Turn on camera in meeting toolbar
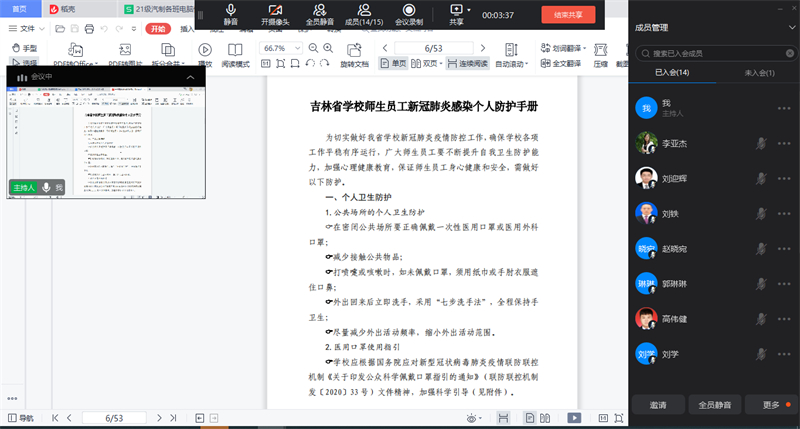Viewport: 800px width, 429px height. pos(274,14)
